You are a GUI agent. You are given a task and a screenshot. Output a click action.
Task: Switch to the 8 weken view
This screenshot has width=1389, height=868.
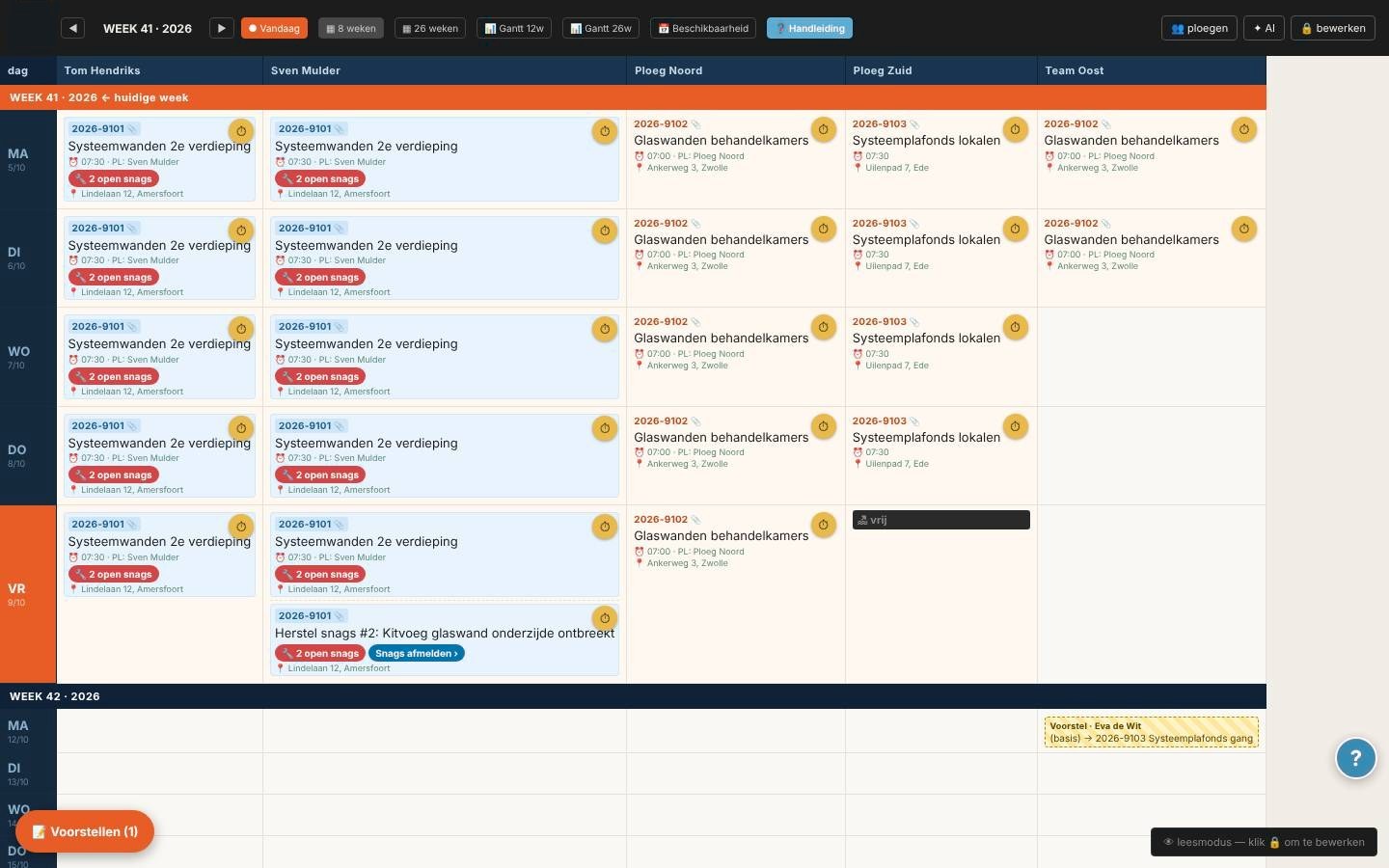tap(351, 28)
